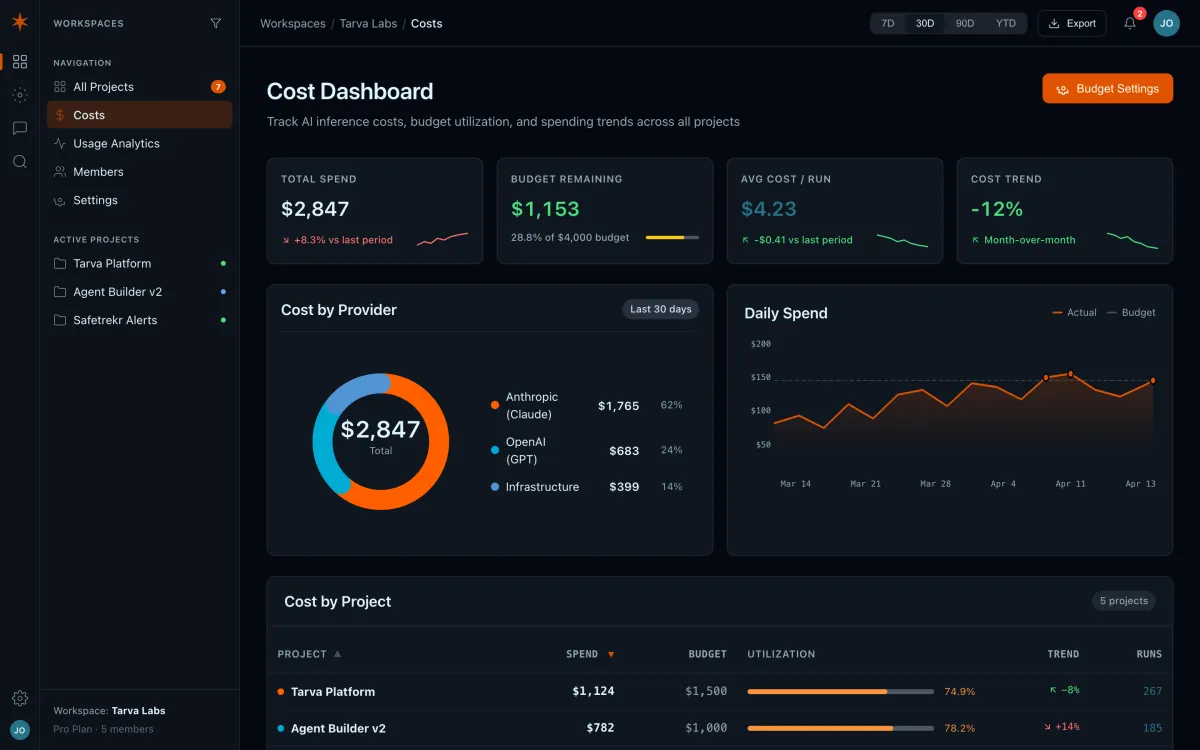Open Settings in navigation

[139, 200]
